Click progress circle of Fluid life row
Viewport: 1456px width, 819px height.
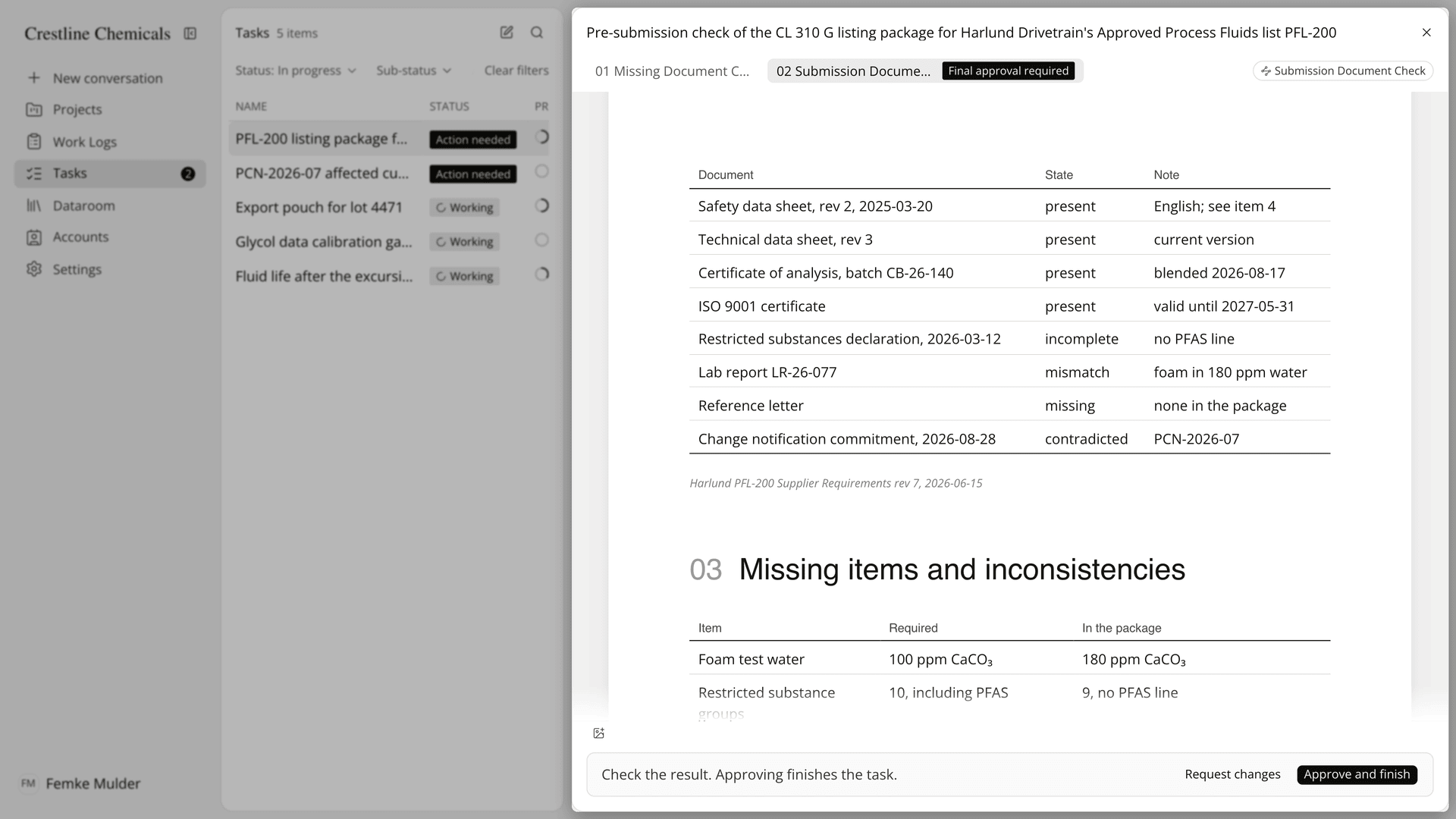[541, 275]
